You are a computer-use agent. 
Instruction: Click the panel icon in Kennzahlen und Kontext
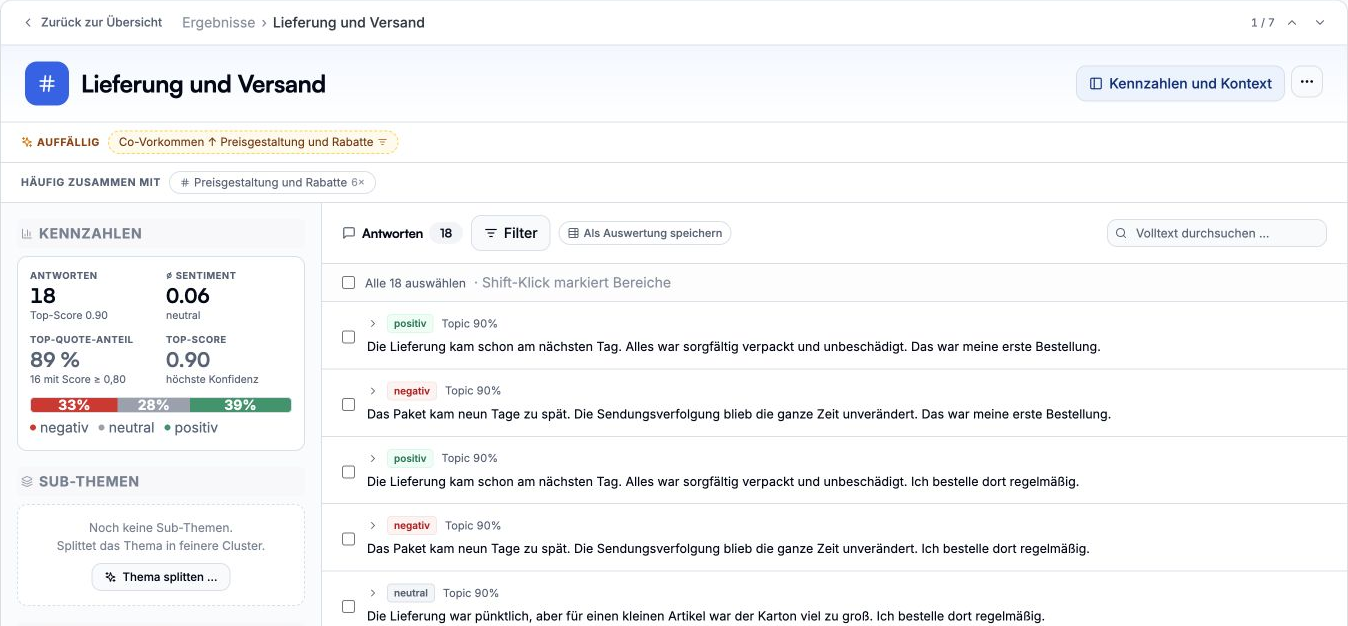[1096, 84]
